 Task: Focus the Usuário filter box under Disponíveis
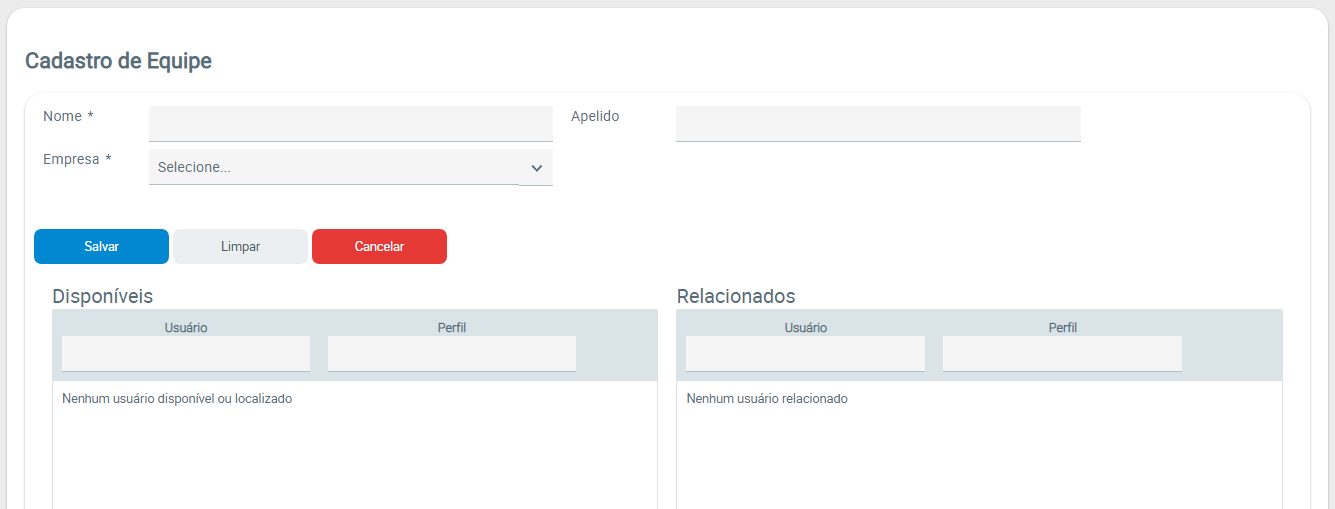(186, 354)
